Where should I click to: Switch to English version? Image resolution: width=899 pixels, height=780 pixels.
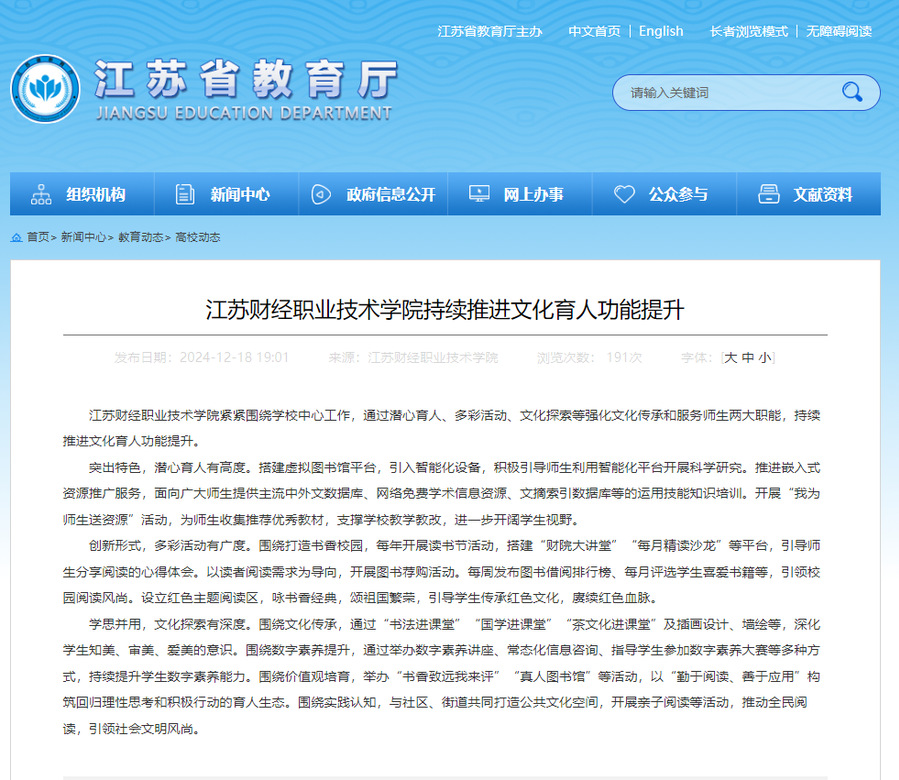pos(661,31)
